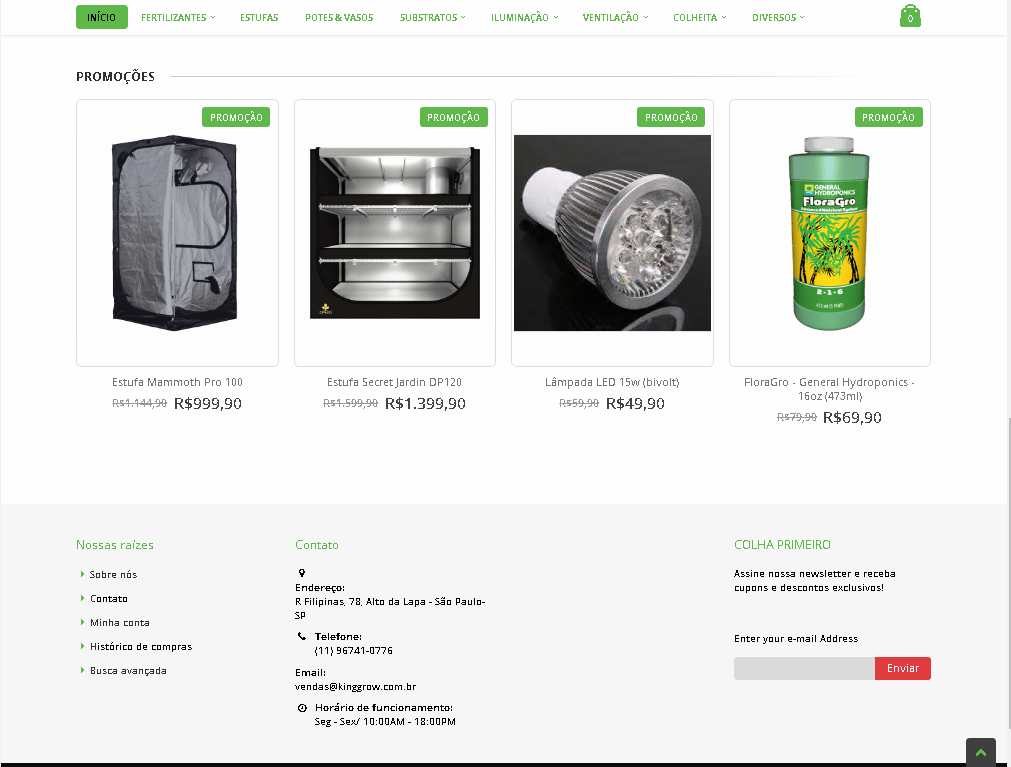The image size is (1011, 767).
Task: Go to the Início menu tab
Action: coord(102,17)
